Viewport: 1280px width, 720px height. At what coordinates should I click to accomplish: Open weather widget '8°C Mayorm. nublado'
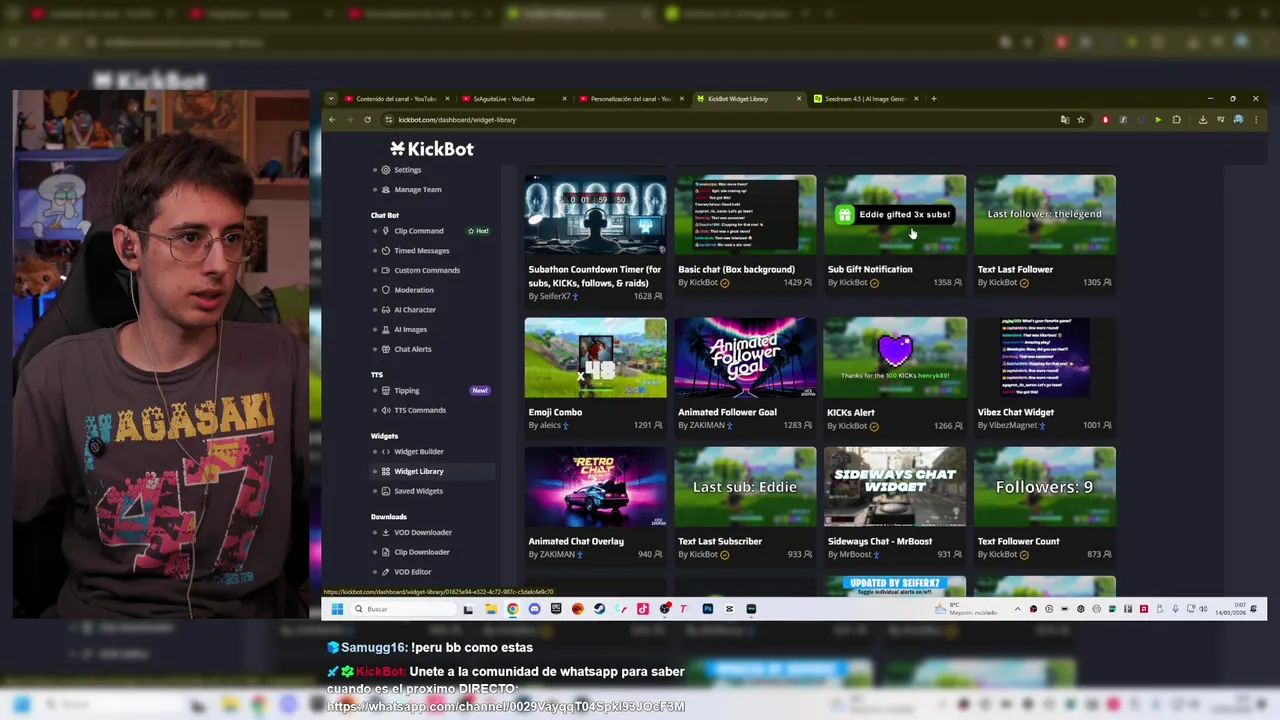967,609
